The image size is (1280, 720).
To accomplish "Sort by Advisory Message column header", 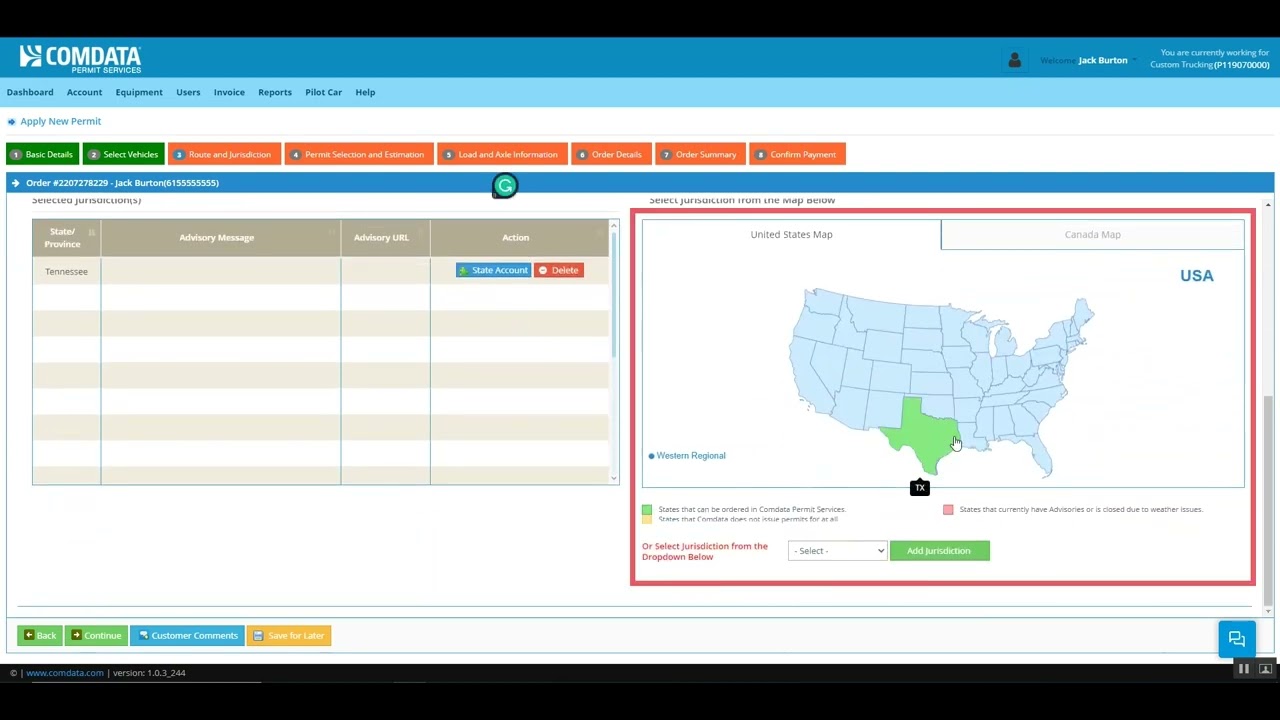I will (x=220, y=238).
